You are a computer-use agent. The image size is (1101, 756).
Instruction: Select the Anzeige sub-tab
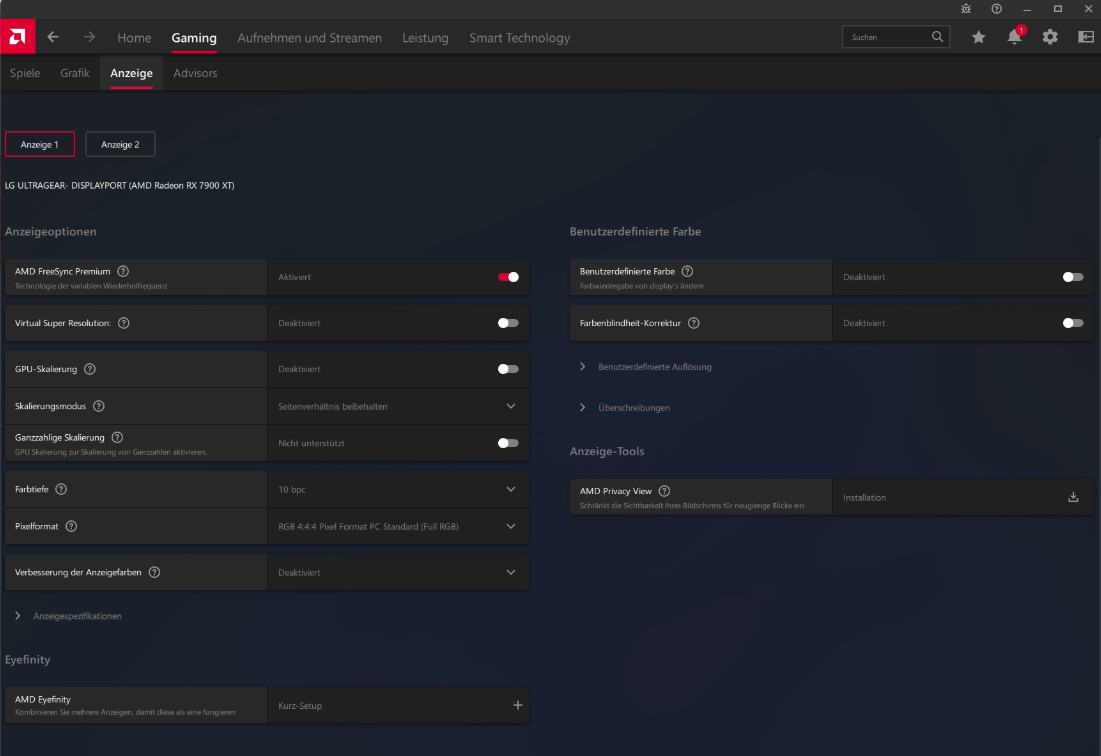pyautogui.click(x=131, y=73)
